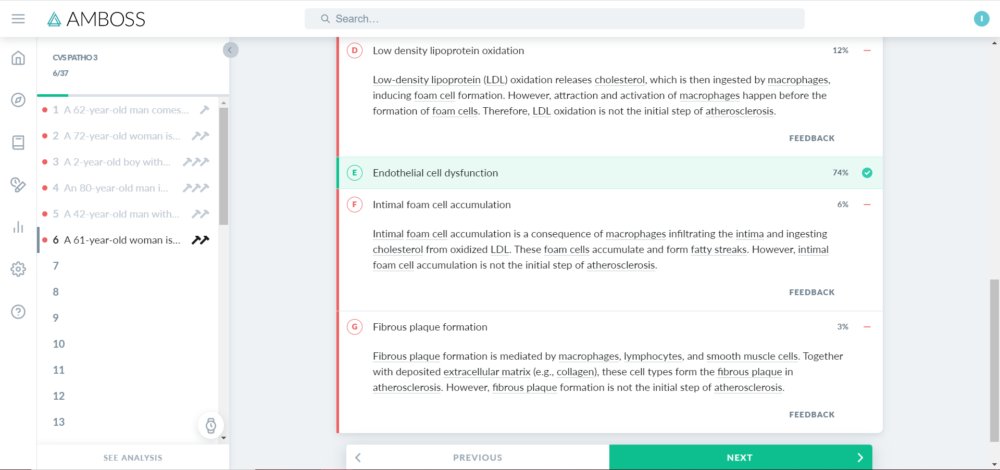The width and height of the screenshot is (1000, 470).
Task: Collapse Fibrous plaque formation explanation minus
Action: (867, 327)
